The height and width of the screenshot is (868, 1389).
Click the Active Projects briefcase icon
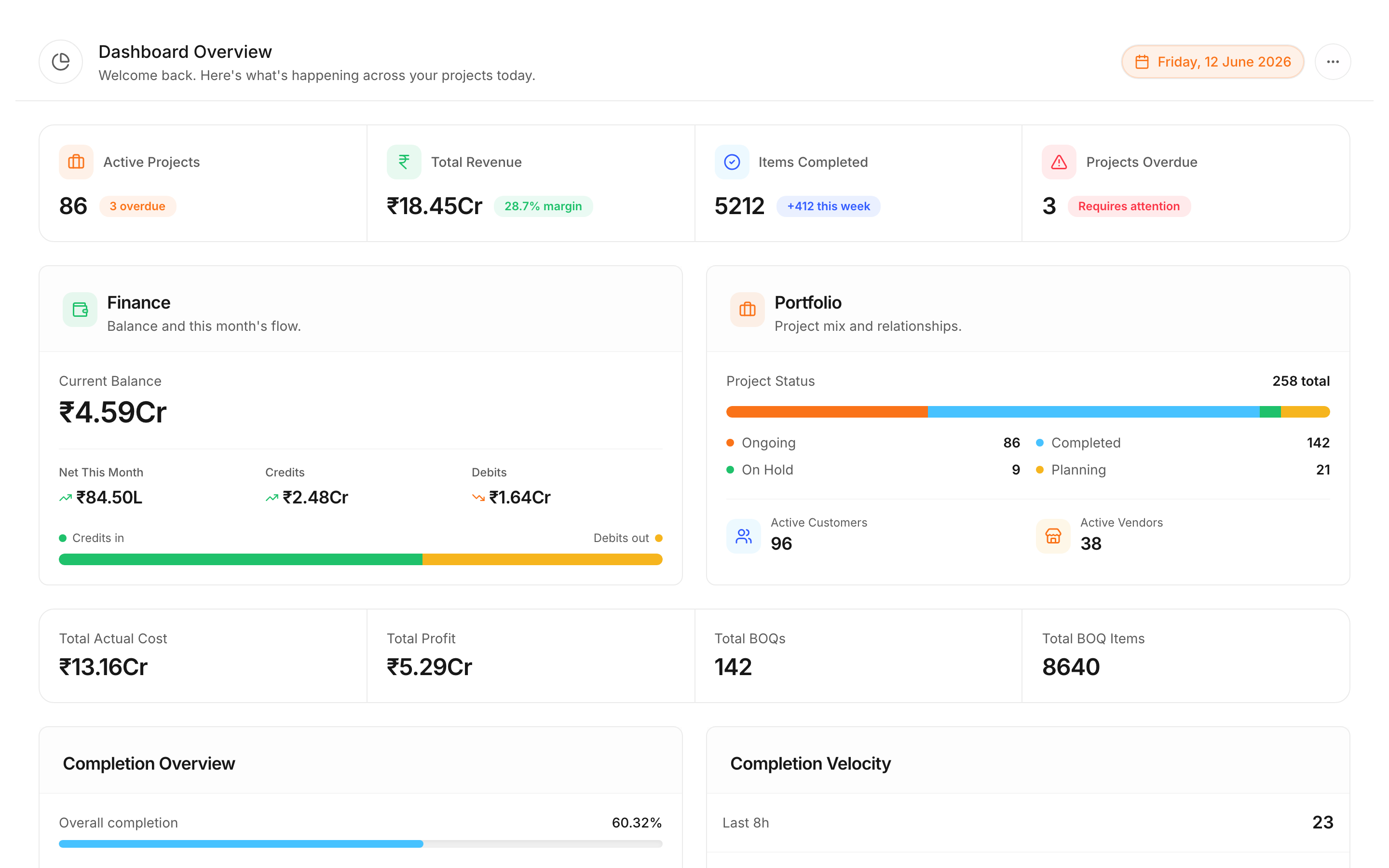click(x=76, y=162)
